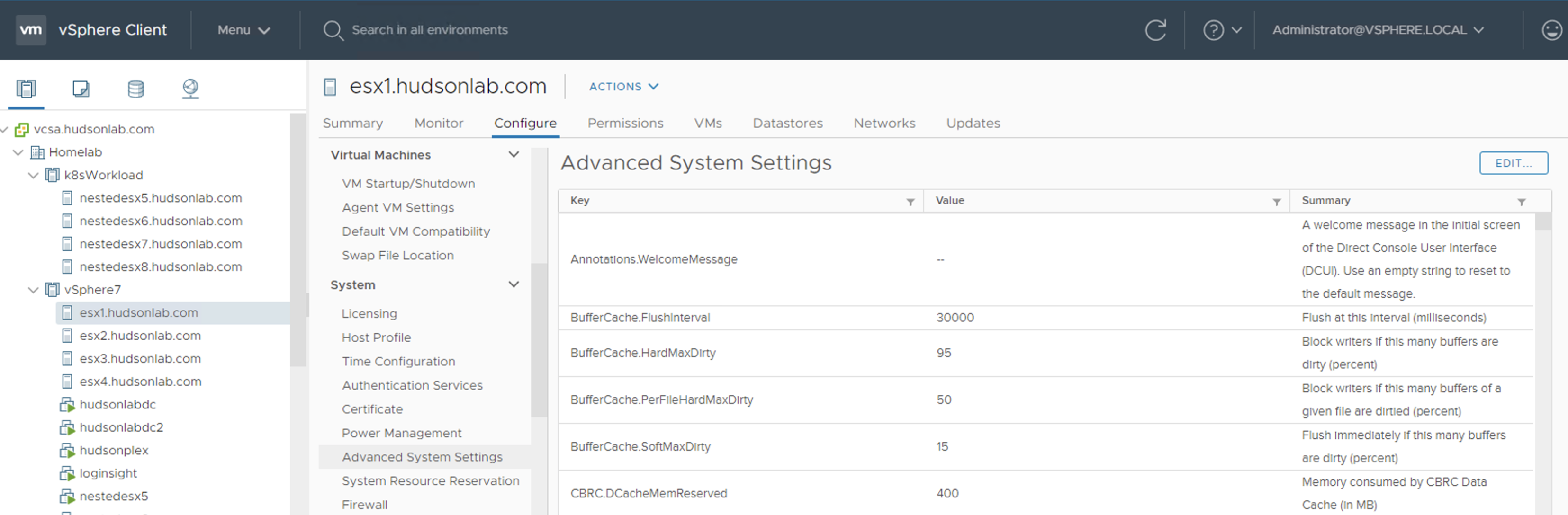Open the Summary tab
Screen dimensions: 1568x515
coord(352,124)
